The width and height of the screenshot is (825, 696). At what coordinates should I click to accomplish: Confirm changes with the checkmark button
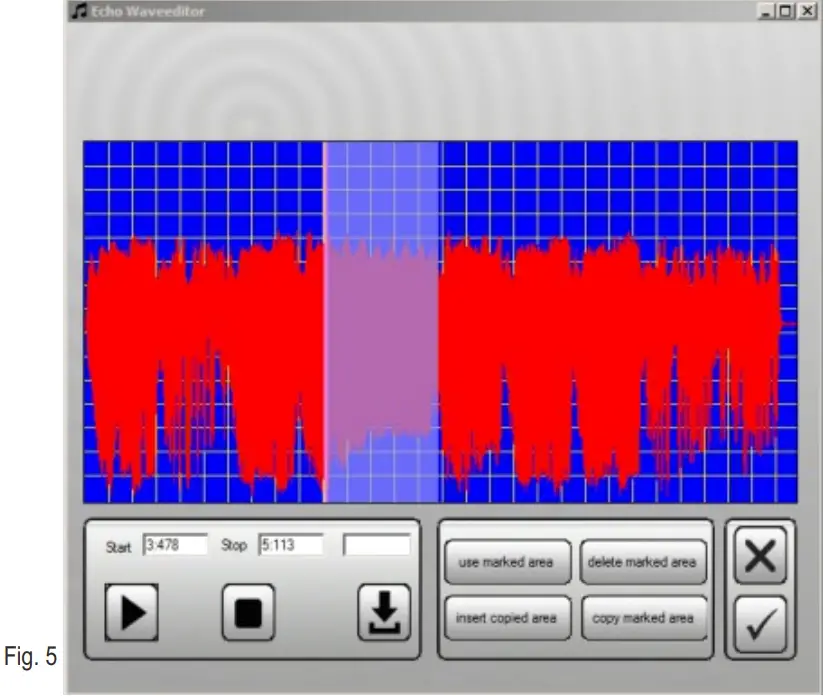point(760,624)
